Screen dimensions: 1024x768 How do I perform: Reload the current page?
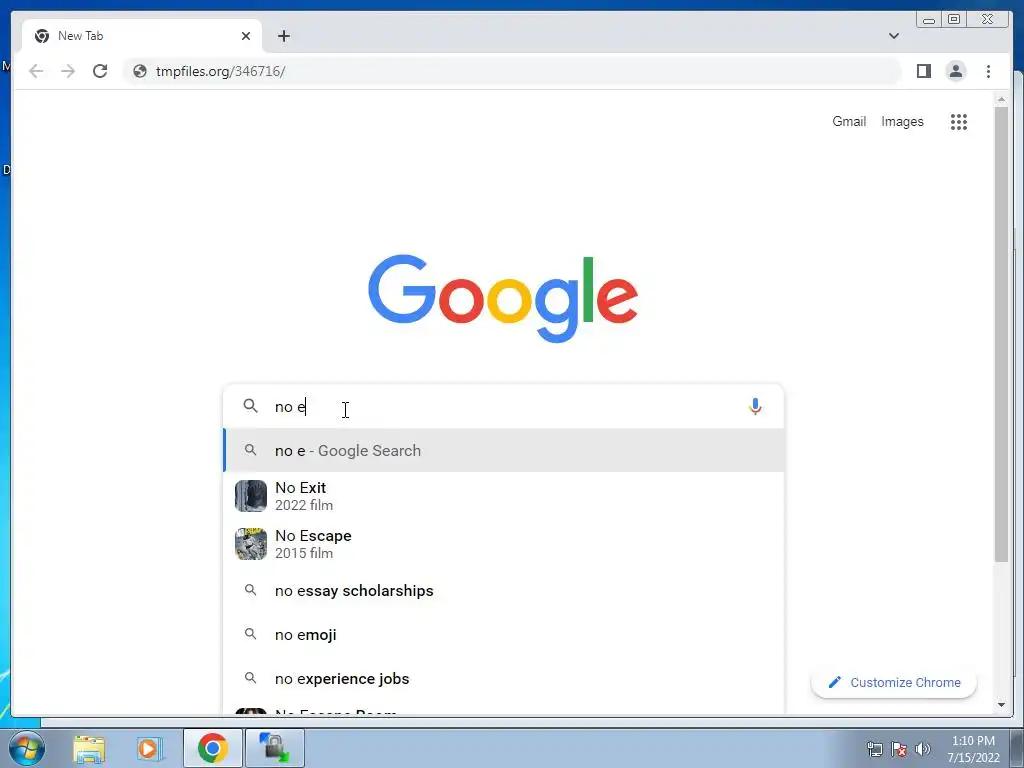[x=100, y=71]
